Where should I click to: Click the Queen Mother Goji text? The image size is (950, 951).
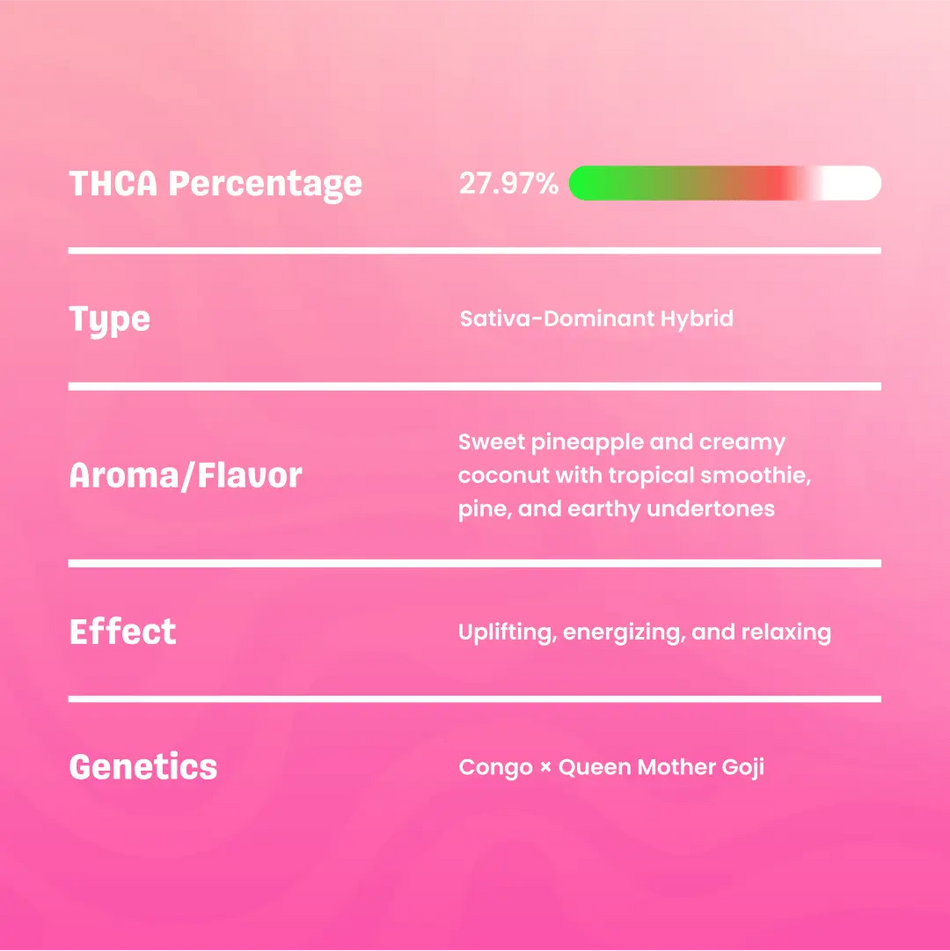(661, 768)
